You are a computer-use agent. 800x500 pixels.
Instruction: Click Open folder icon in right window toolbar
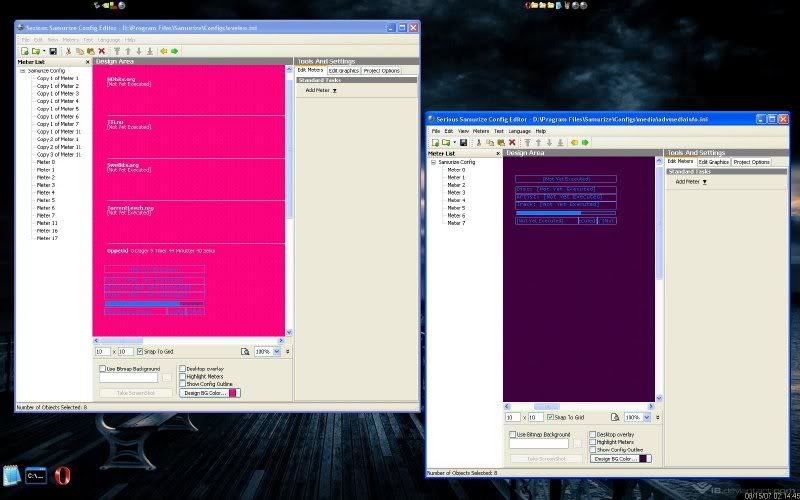coord(446,142)
